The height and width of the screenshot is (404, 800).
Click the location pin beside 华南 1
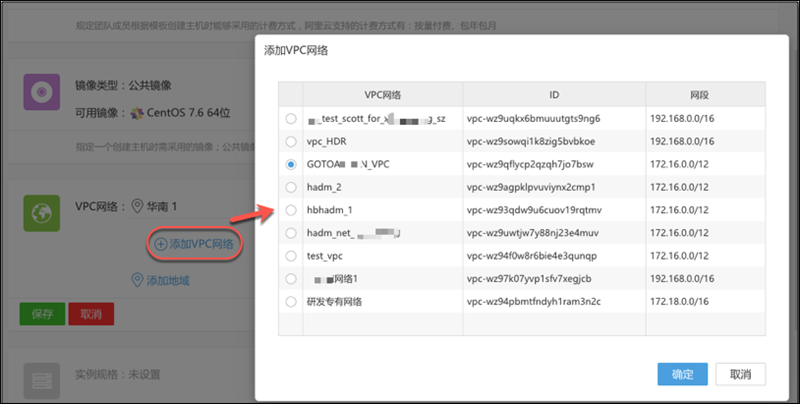pyautogui.click(x=137, y=206)
